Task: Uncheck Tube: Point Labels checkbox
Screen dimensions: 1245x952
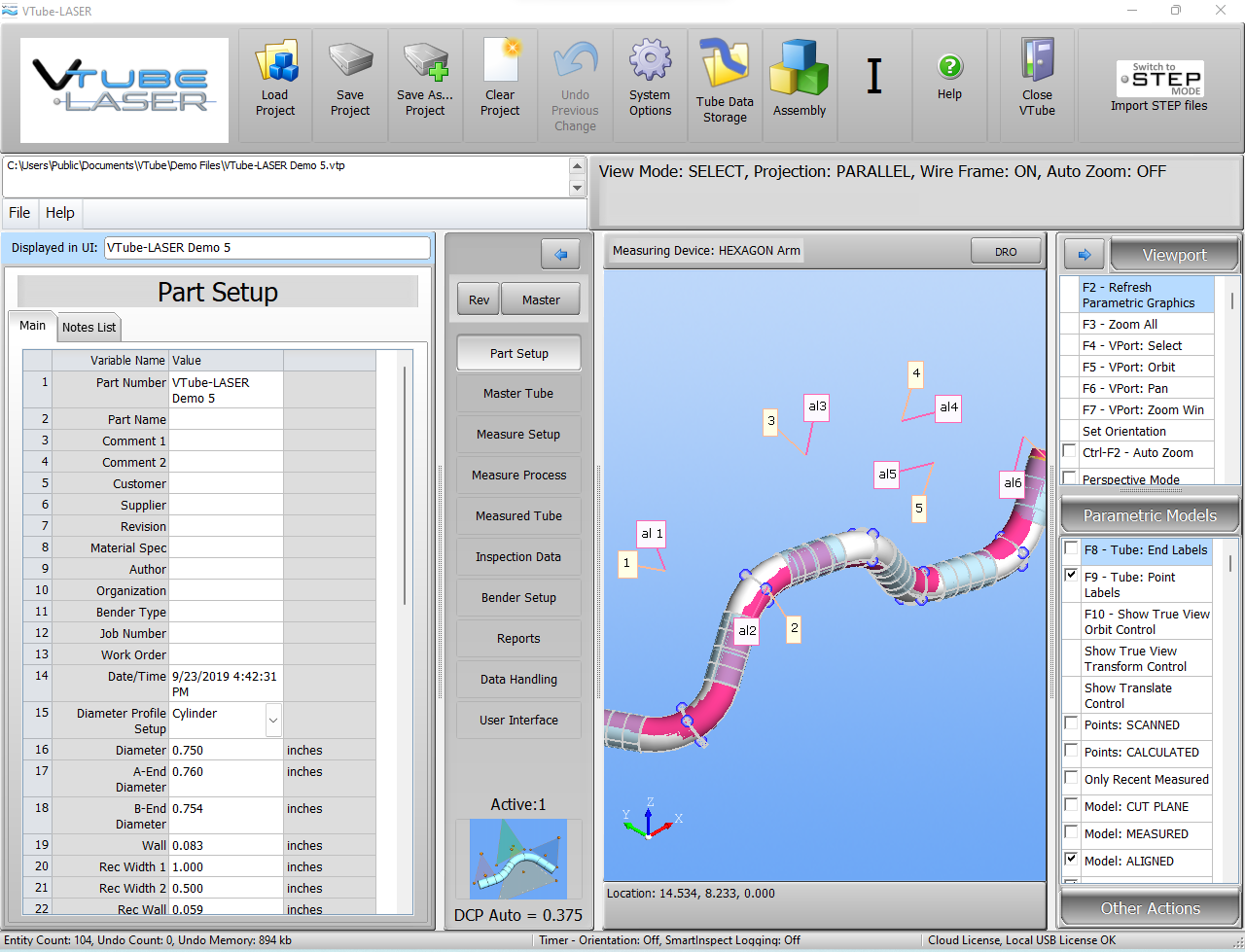Action: [x=1071, y=577]
